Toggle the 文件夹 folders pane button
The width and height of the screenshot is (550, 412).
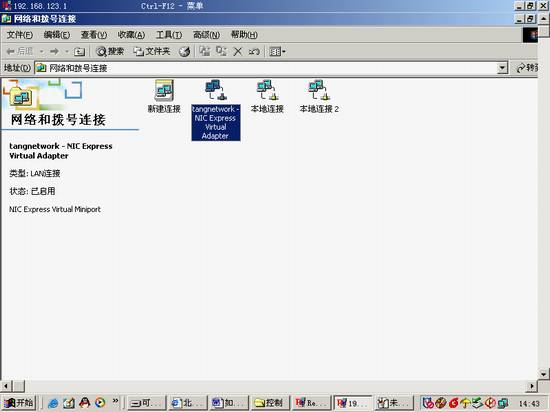[x=152, y=52]
